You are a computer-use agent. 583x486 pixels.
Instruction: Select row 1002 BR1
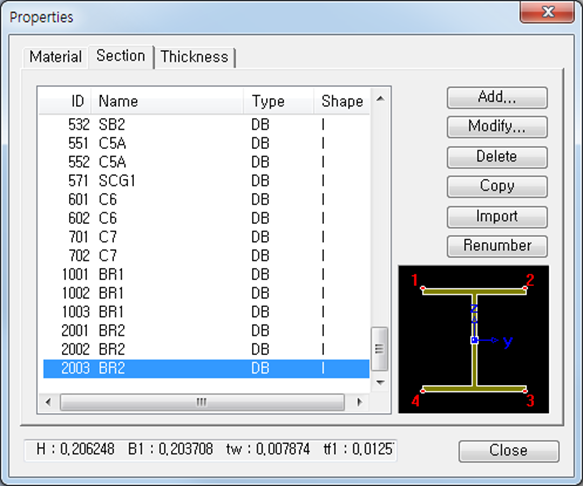coord(206,293)
